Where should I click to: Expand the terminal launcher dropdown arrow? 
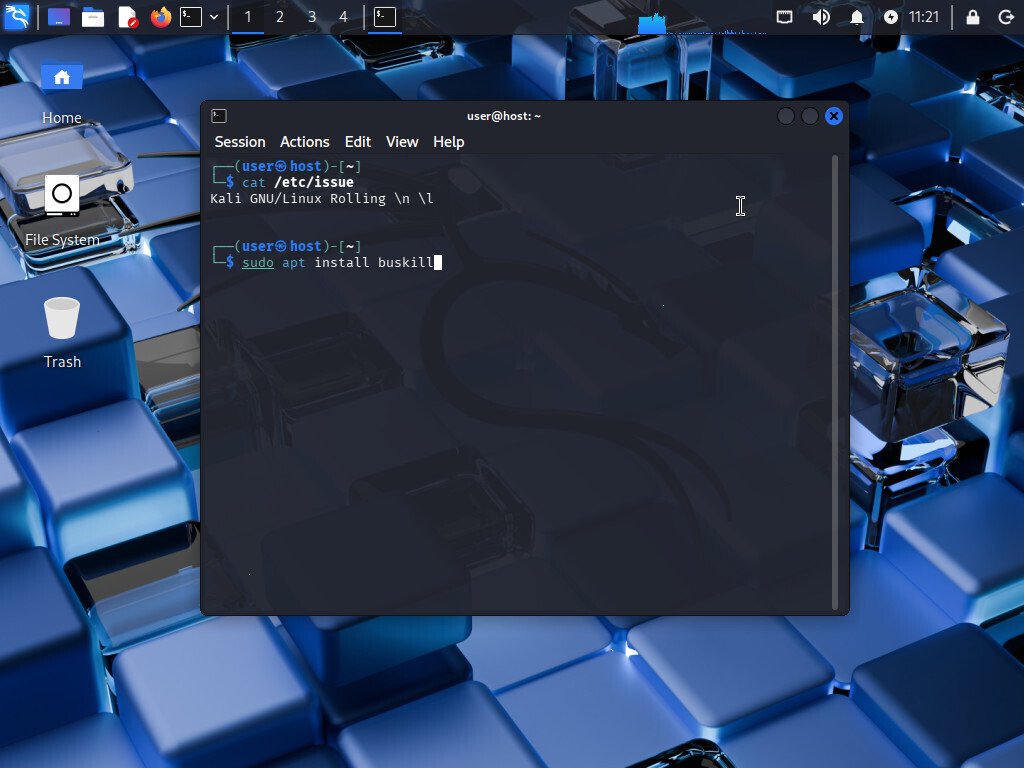click(212, 17)
